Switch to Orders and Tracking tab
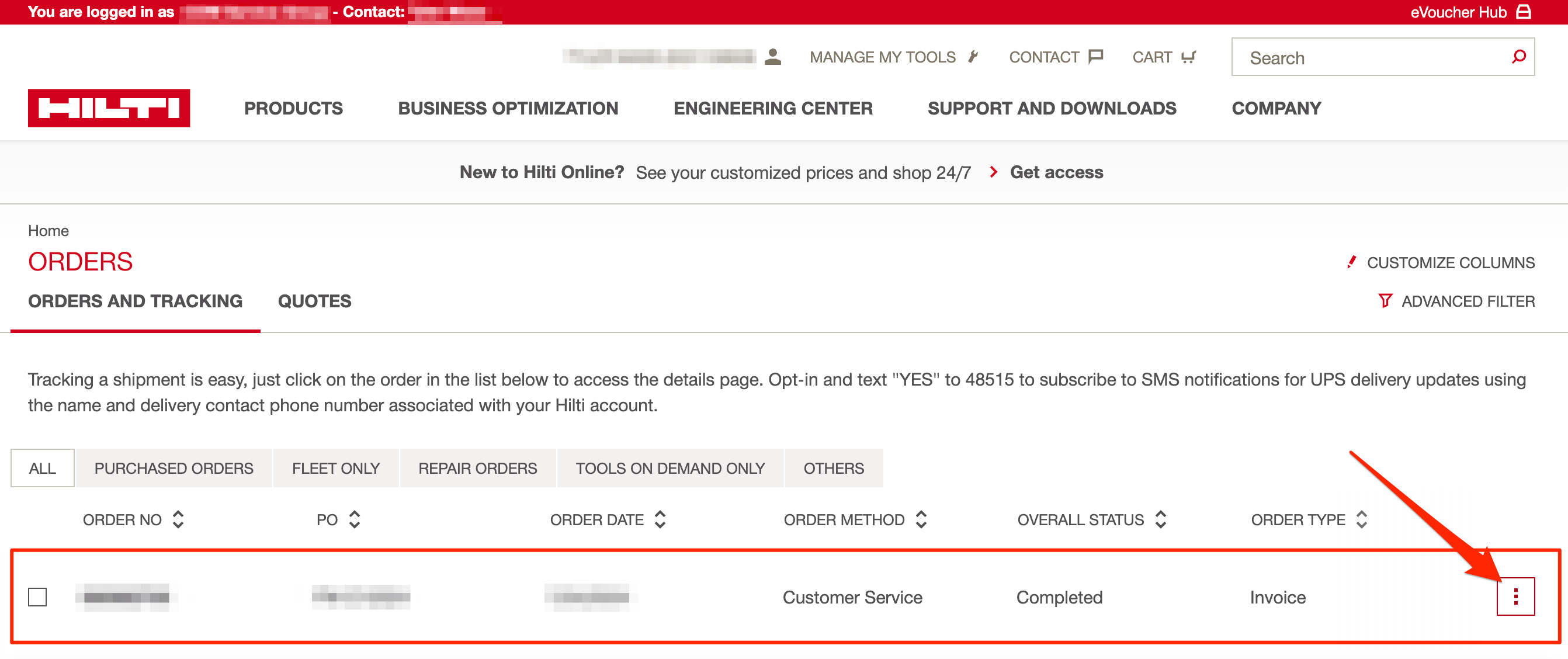This screenshot has height=659, width=1568. pyautogui.click(x=135, y=301)
